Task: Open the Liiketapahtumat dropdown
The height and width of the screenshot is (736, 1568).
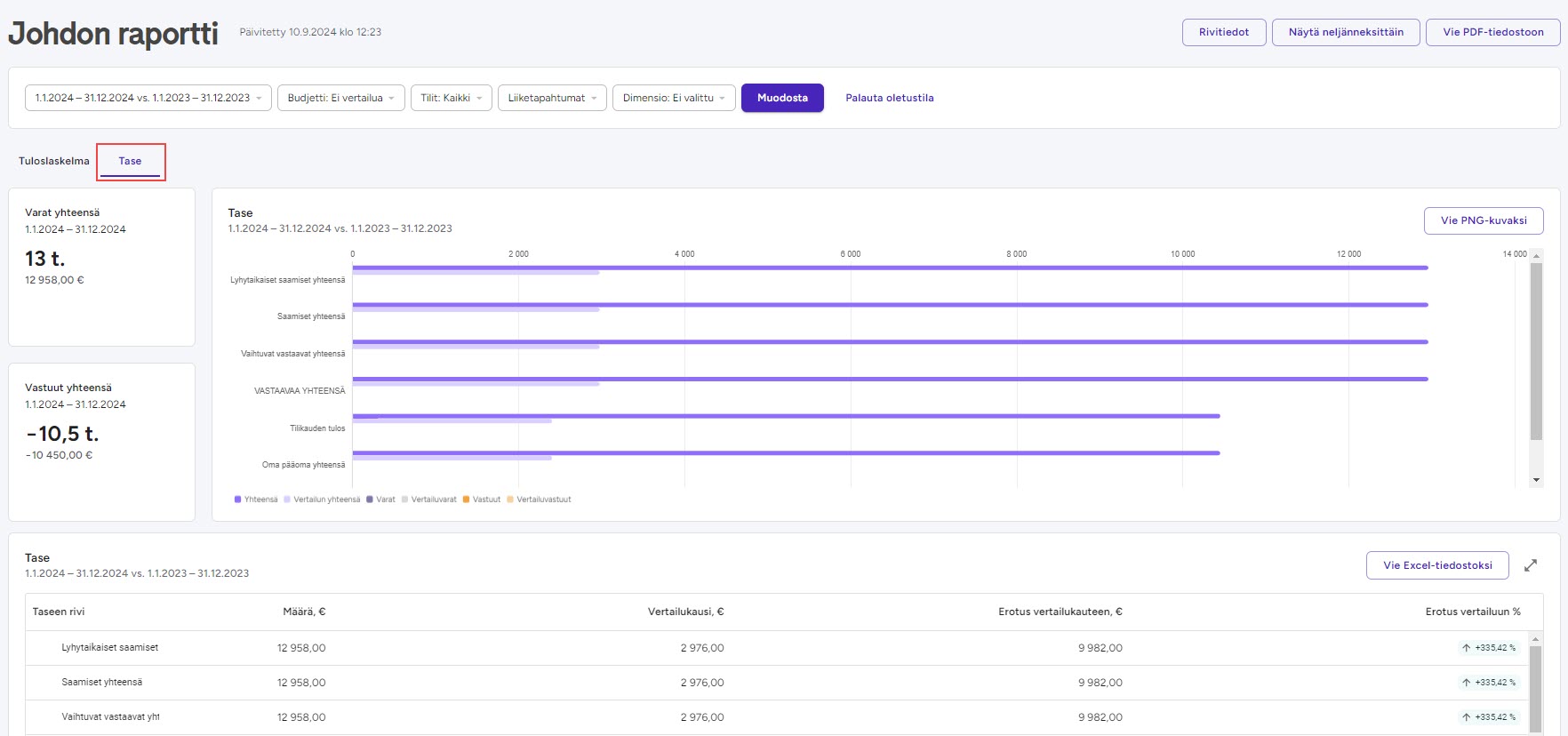Action: pyautogui.click(x=552, y=98)
